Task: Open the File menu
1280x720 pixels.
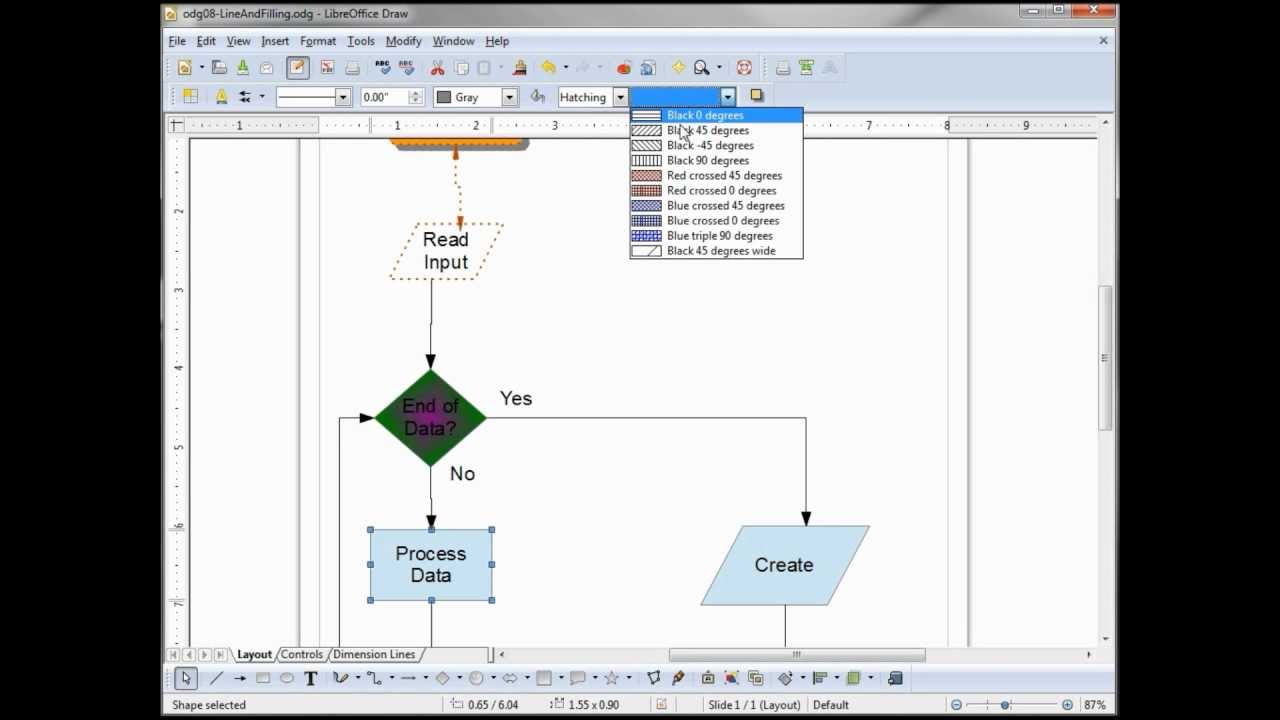Action: (177, 41)
